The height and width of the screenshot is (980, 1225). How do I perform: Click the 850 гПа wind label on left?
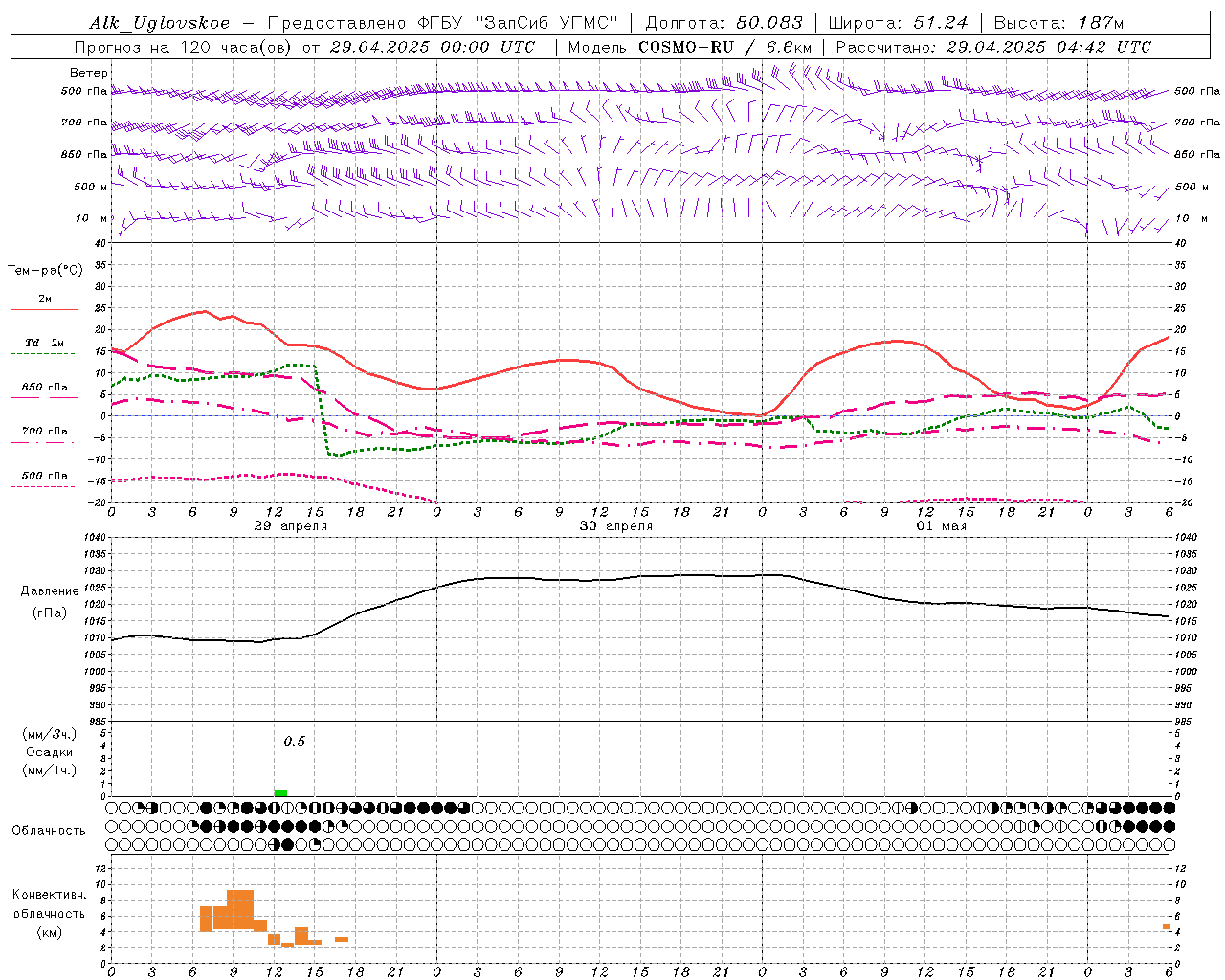point(84,154)
